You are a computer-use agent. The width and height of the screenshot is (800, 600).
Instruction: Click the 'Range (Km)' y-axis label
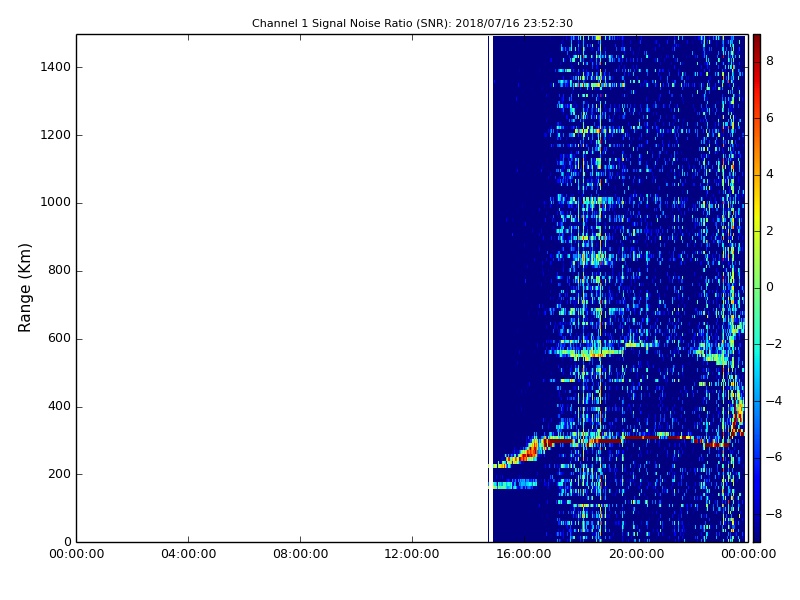(x=24, y=288)
